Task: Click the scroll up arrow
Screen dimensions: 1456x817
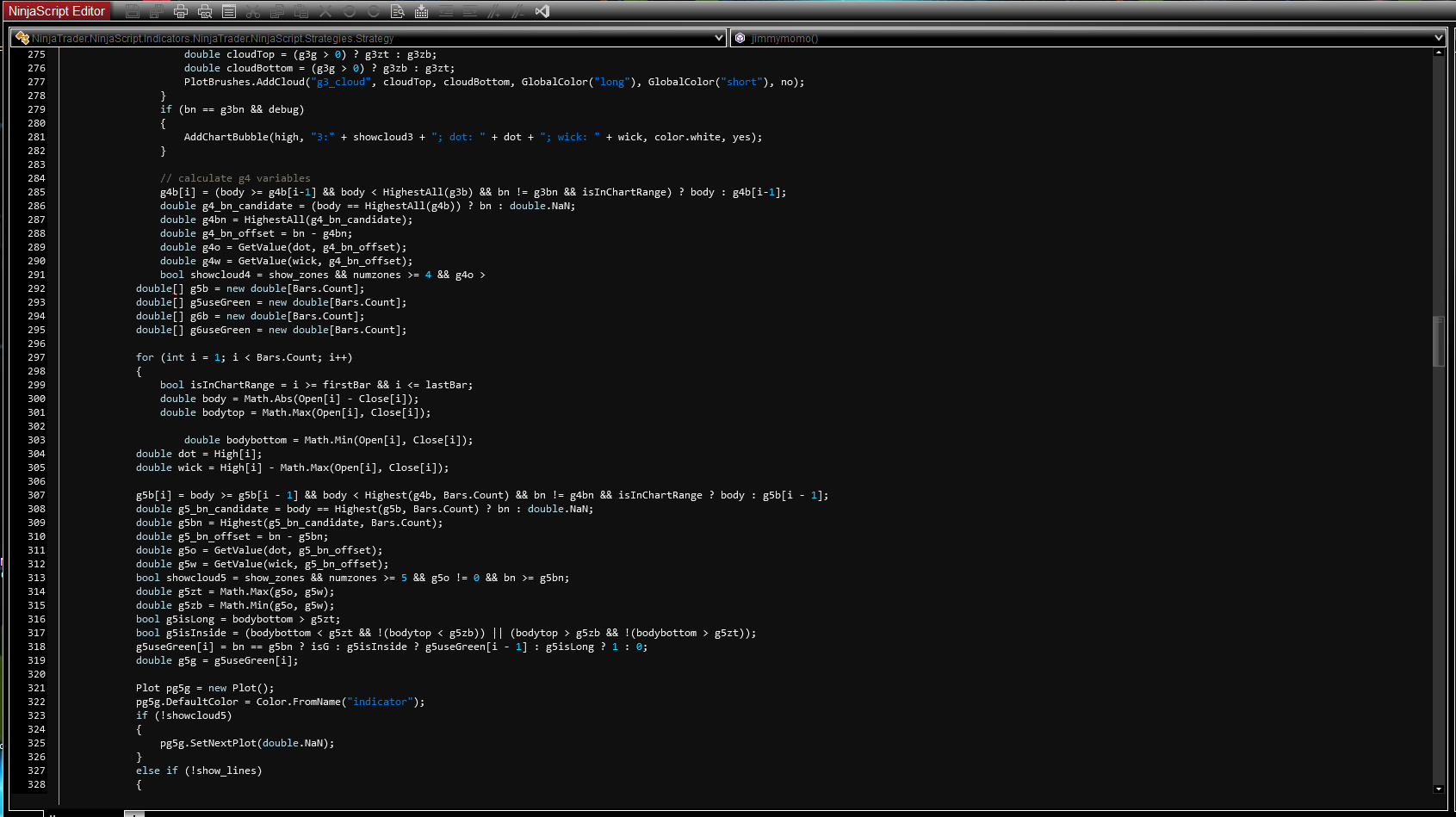Action: (1438, 53)
